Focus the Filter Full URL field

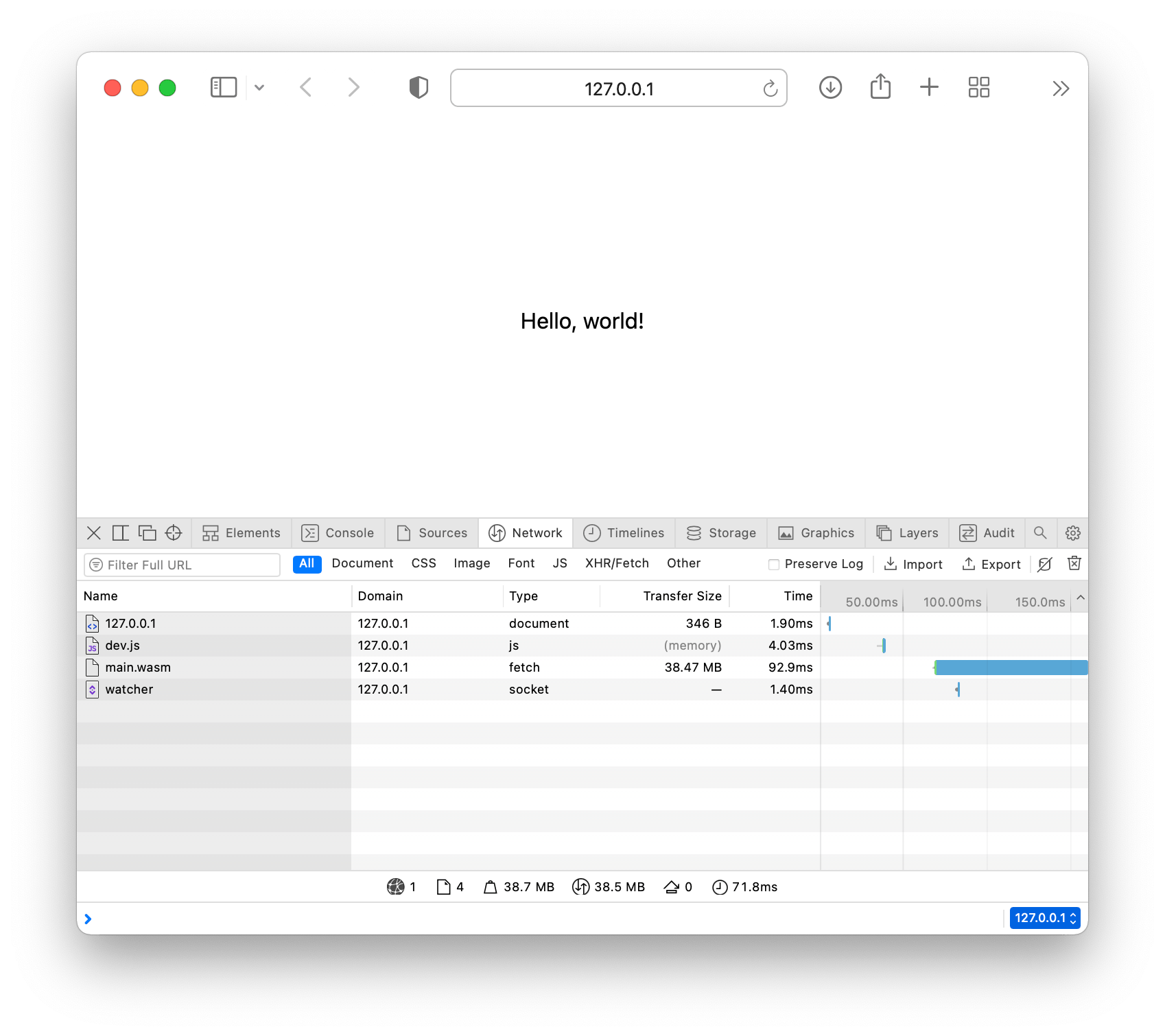click(x=182, y=565)
